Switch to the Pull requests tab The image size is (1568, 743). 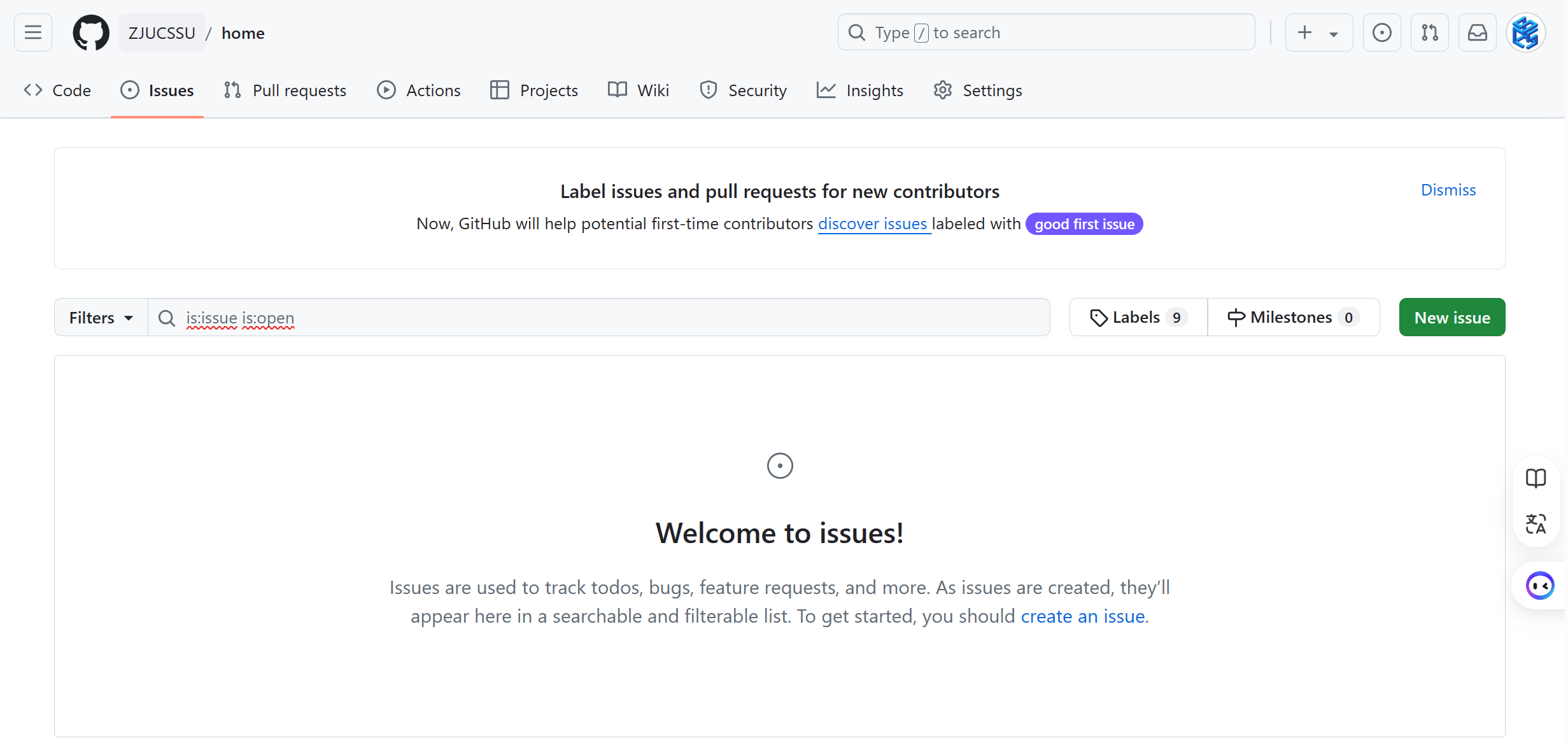[285, 90]
